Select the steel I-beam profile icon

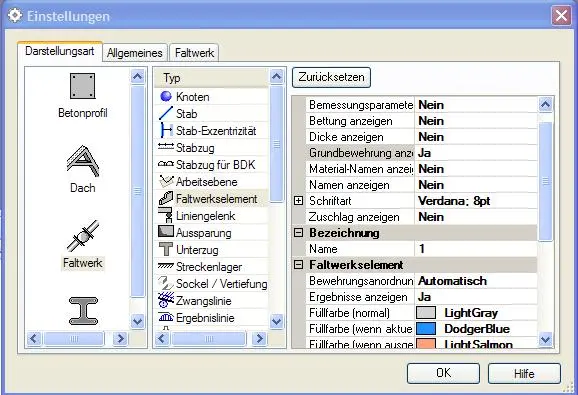tap(83, 311)
